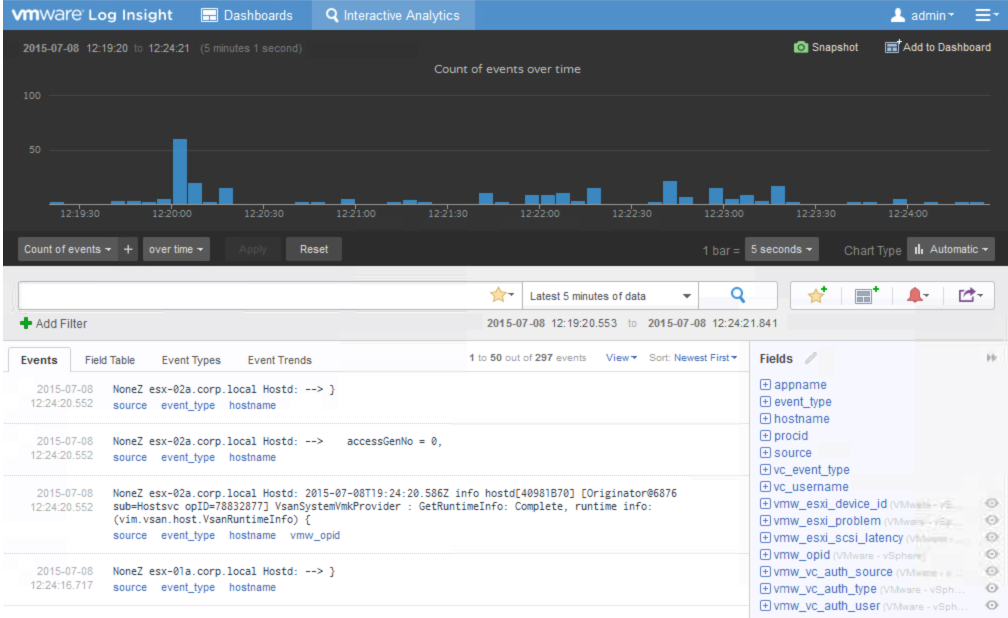Toggle visibility of vmw_vc_auth_user field
Viewport: 1008px width, 618px height.
[991, 606]
